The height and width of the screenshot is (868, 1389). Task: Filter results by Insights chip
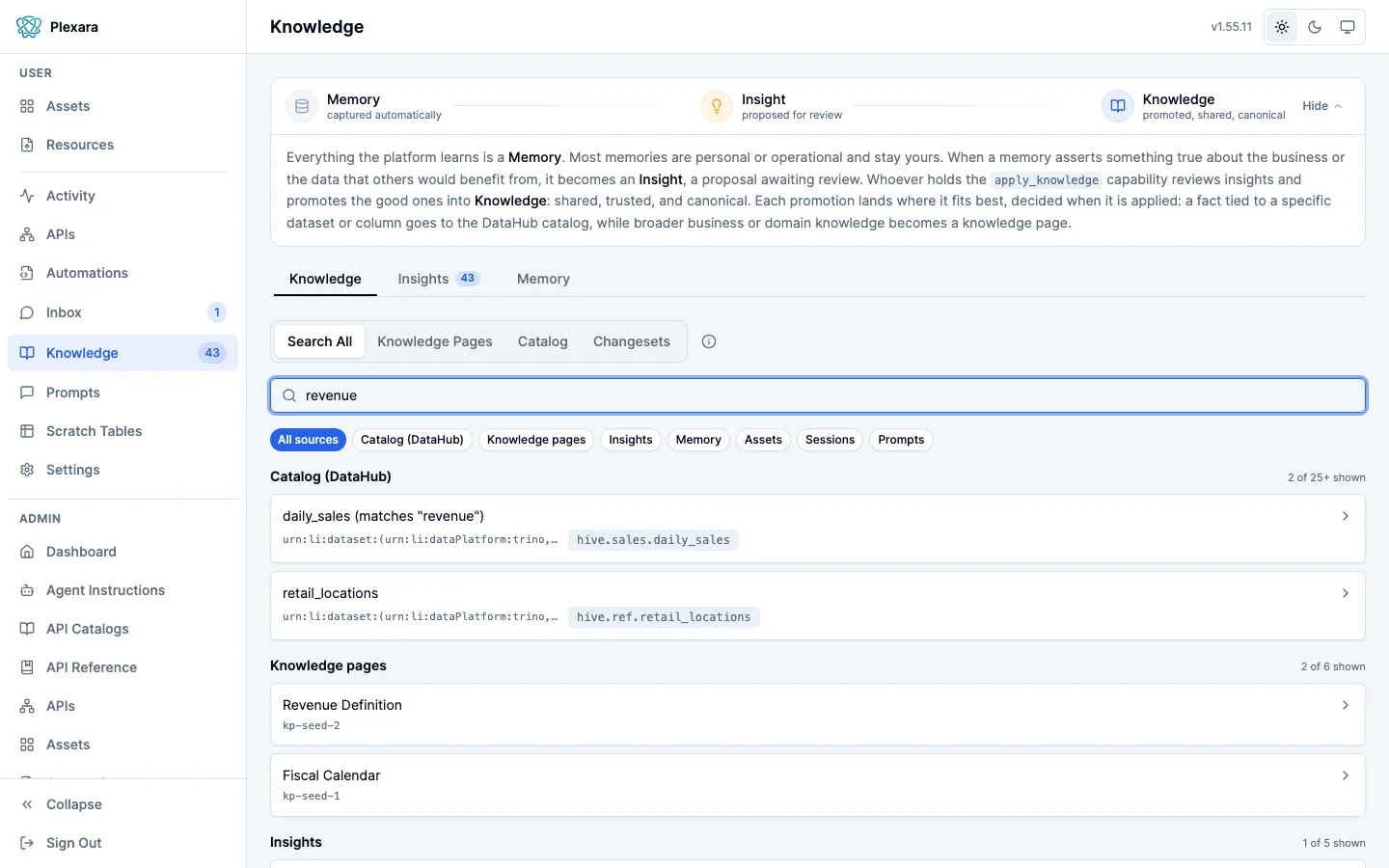point(631,440)
